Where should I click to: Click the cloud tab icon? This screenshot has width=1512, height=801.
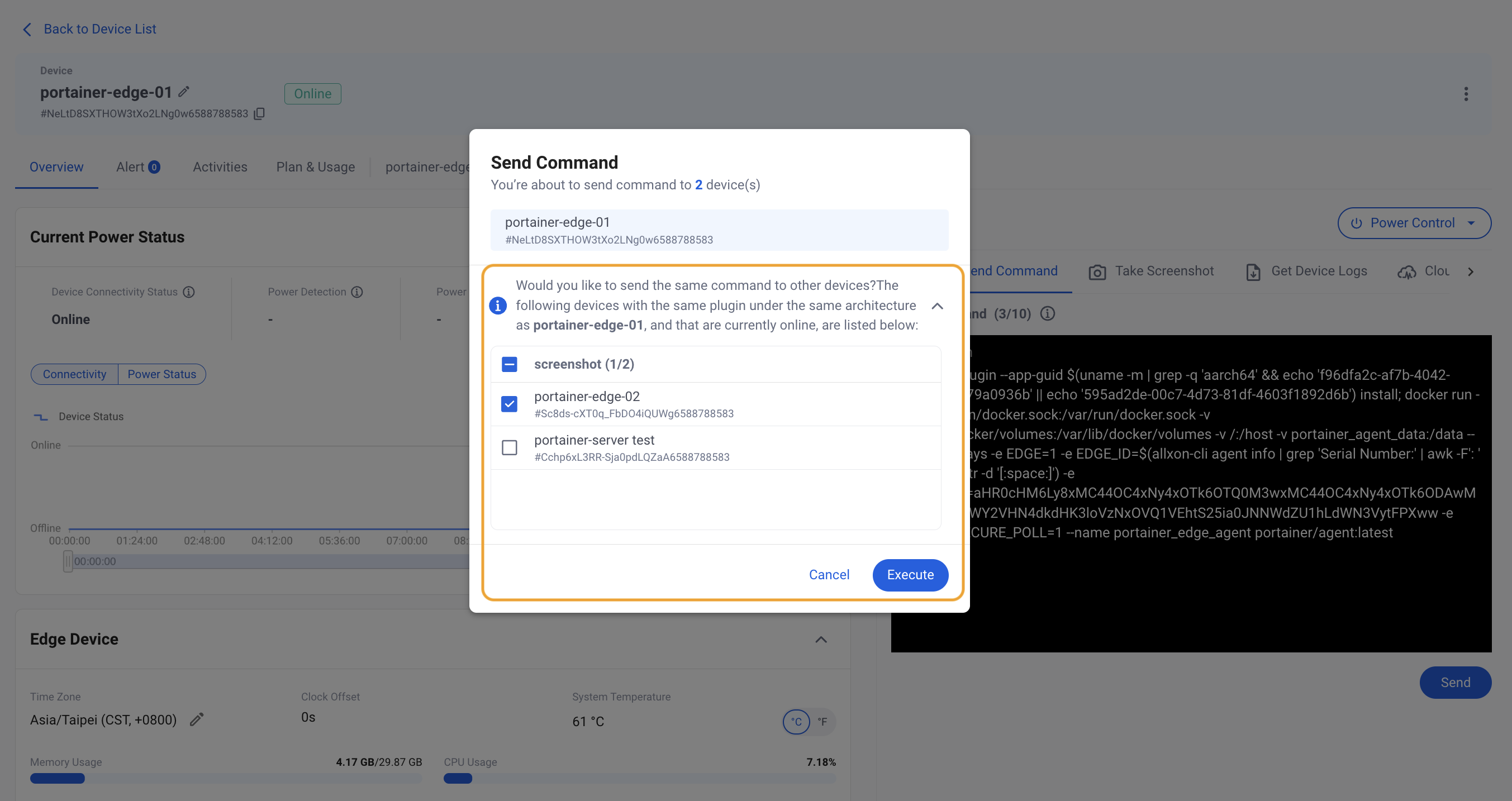click(x=1406, y=271)
